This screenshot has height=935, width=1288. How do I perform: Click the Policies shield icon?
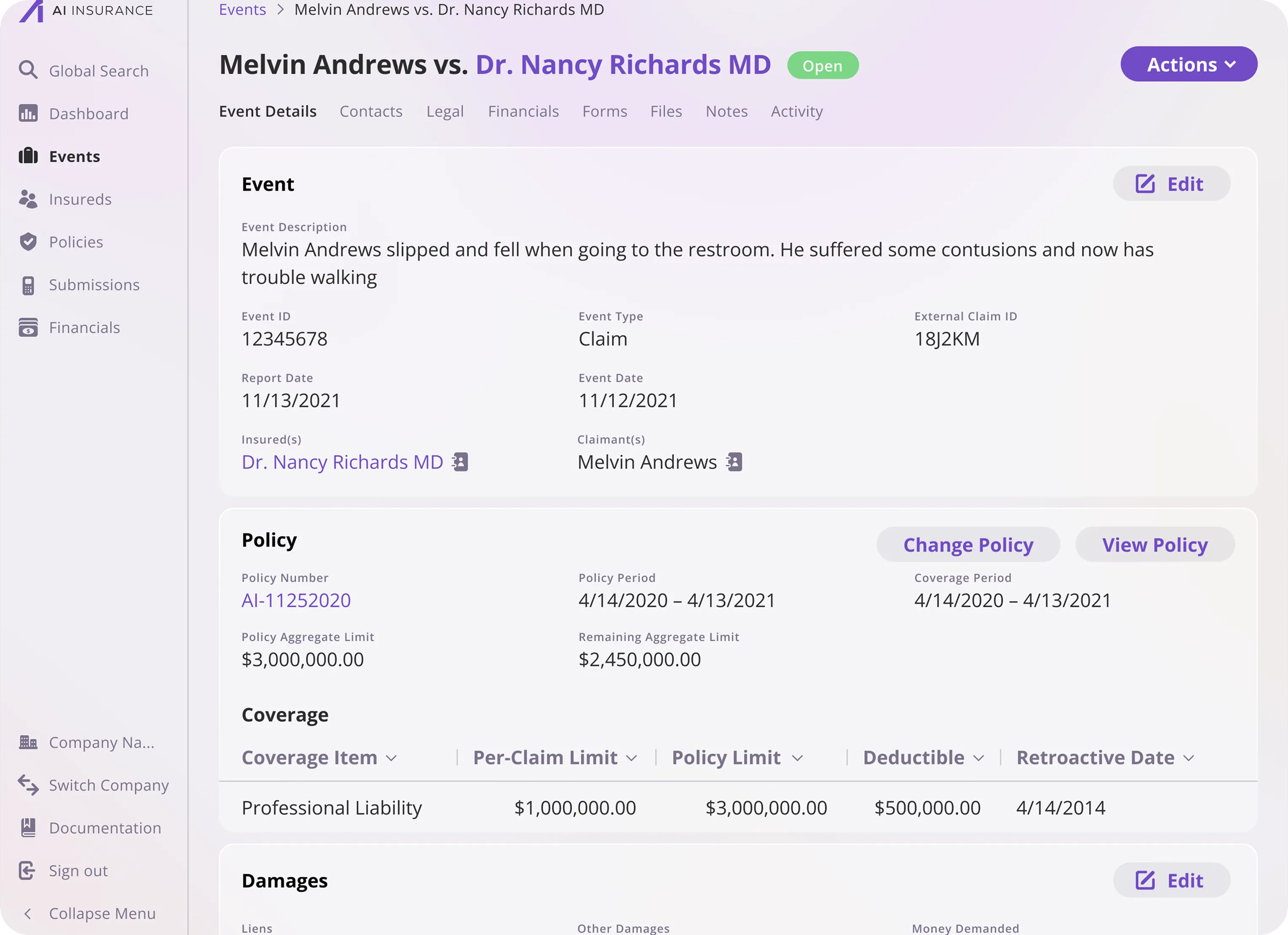click(x=28, y=241)
